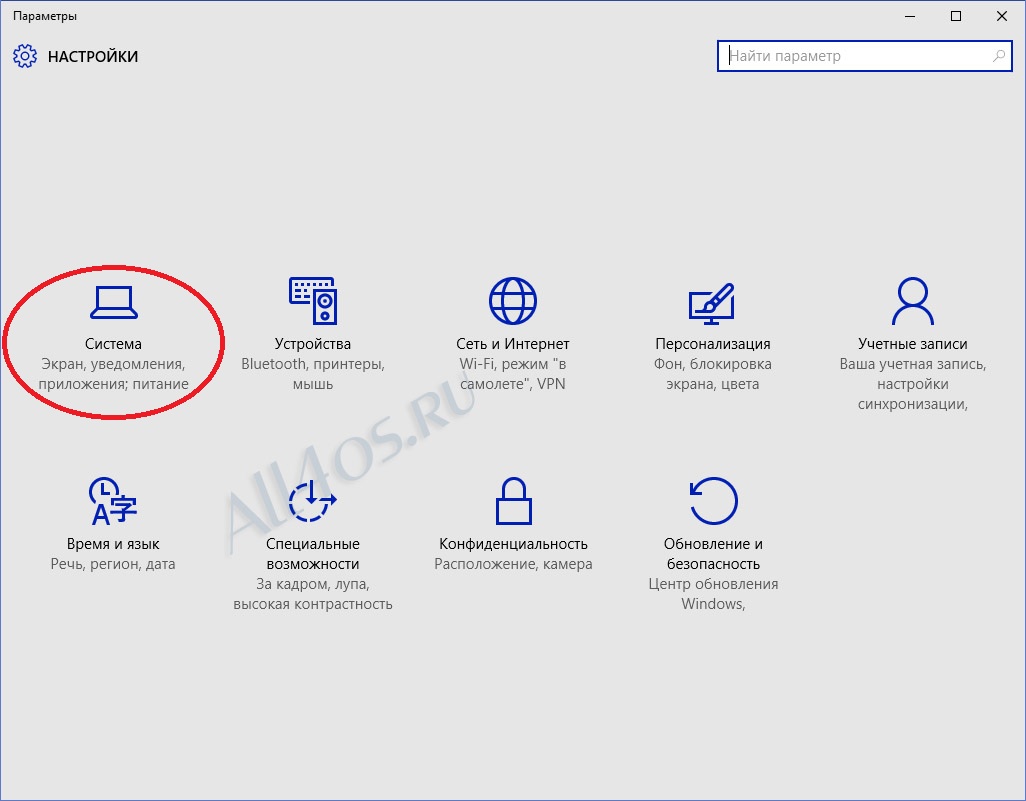Close the Параметры window

[1002, 16]
